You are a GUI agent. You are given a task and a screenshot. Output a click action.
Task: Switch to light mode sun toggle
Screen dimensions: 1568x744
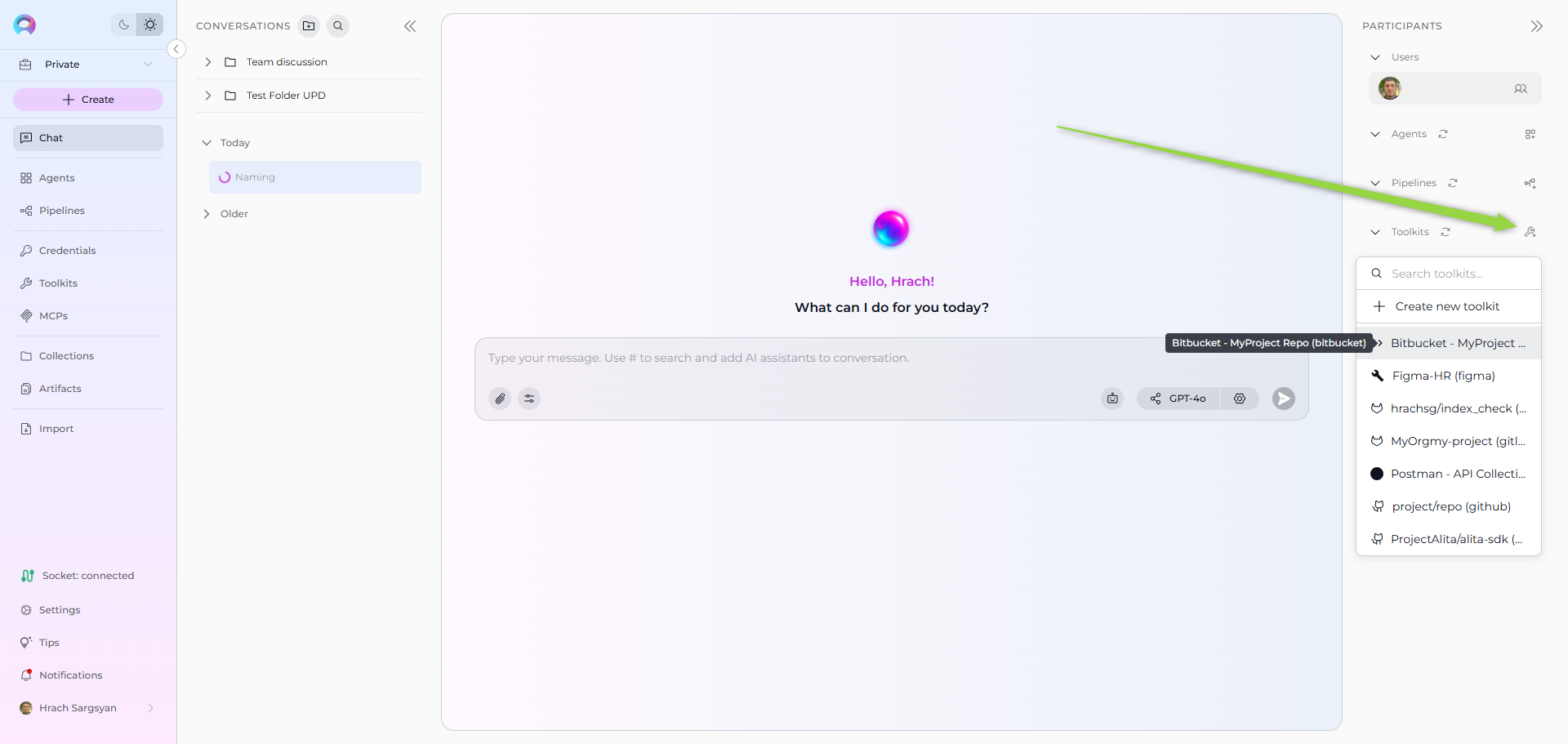point(150,25)
